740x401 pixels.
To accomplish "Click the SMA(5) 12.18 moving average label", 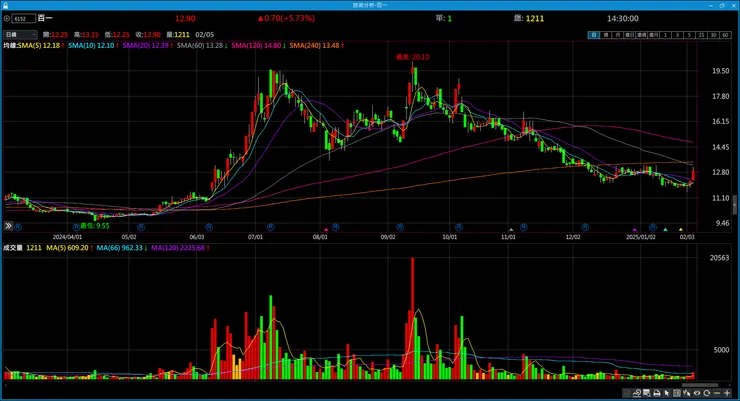I will click(x=41, y=45).
